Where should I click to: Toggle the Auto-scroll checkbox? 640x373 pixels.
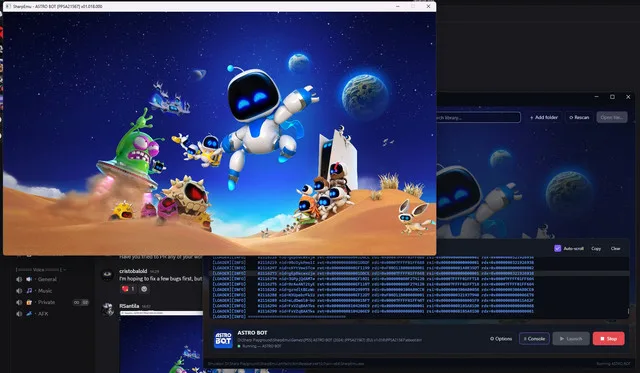tap(557, 248)
